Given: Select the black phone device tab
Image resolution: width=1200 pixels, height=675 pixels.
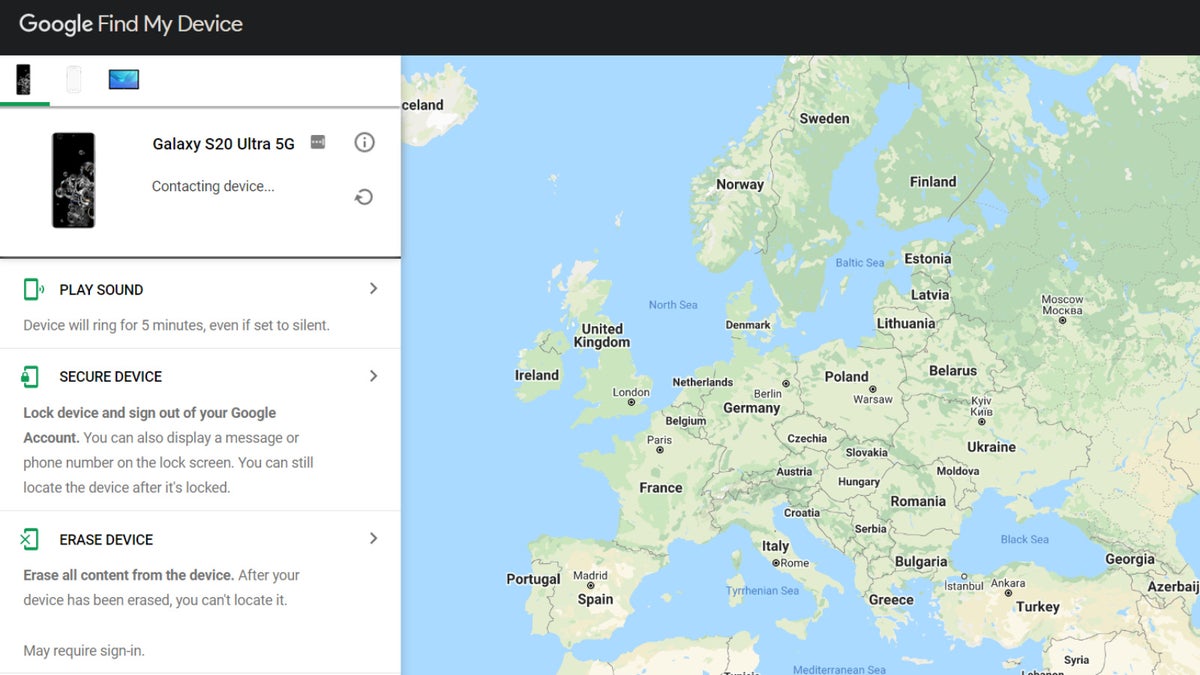Looking at the screenshot, I should coord(23,79).
